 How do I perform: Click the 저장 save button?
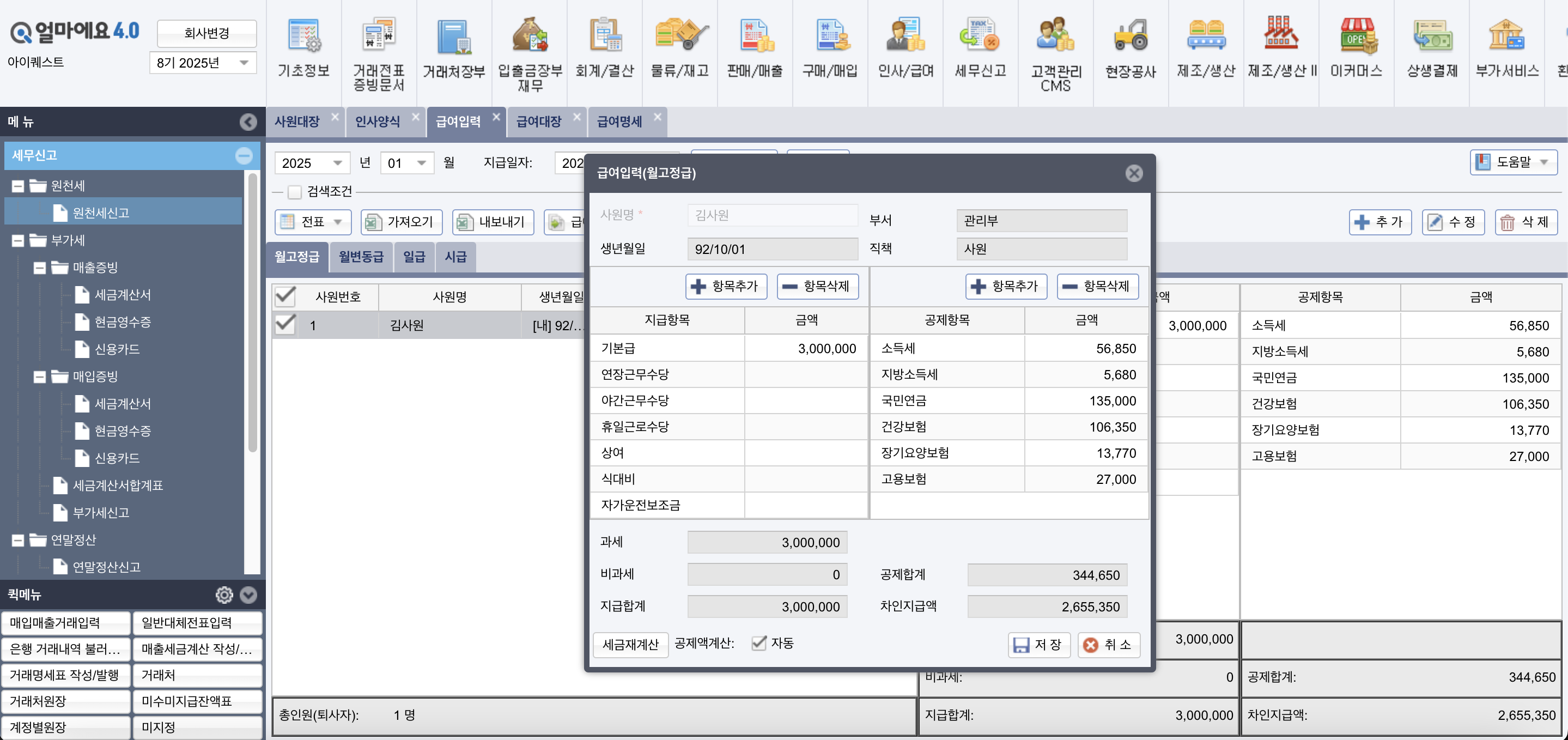tap(1038, 645)
